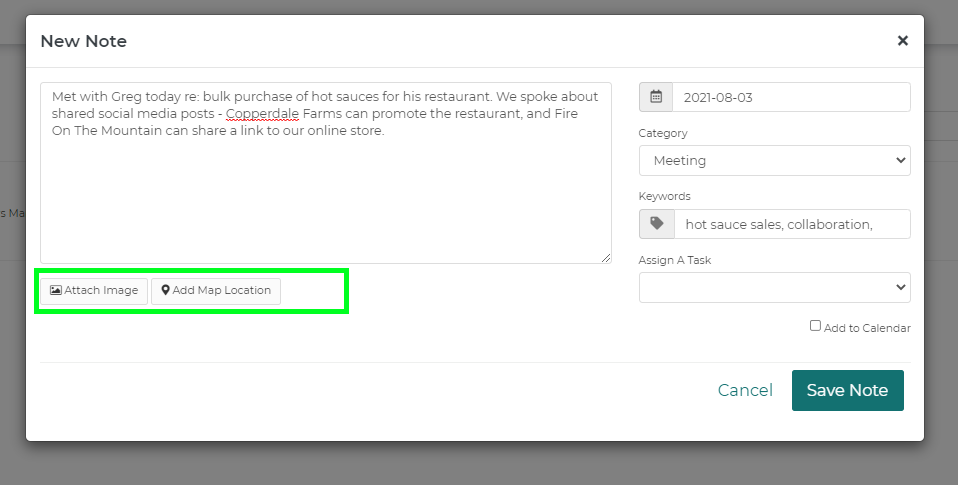958x485 pixels.
Task: Focus the date field showing 2021-08-03
Action: [790, 97]
